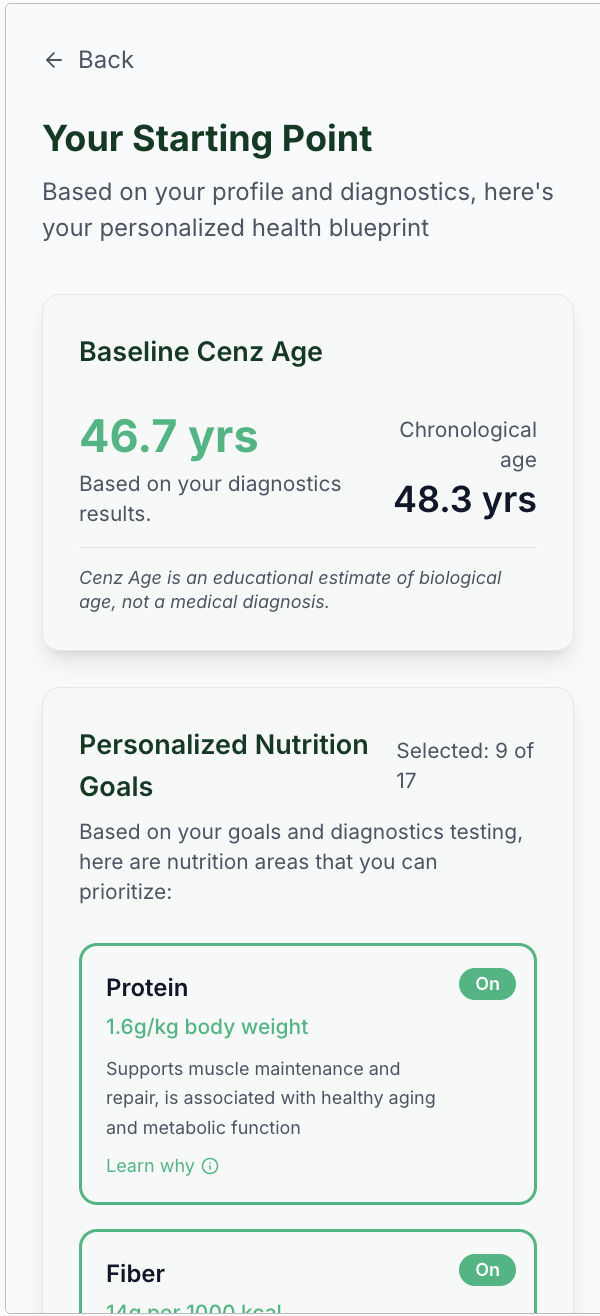Disable the Fiber goal toggle
This screenshot has width=600, height=1316.
[x=487, y=1269]
